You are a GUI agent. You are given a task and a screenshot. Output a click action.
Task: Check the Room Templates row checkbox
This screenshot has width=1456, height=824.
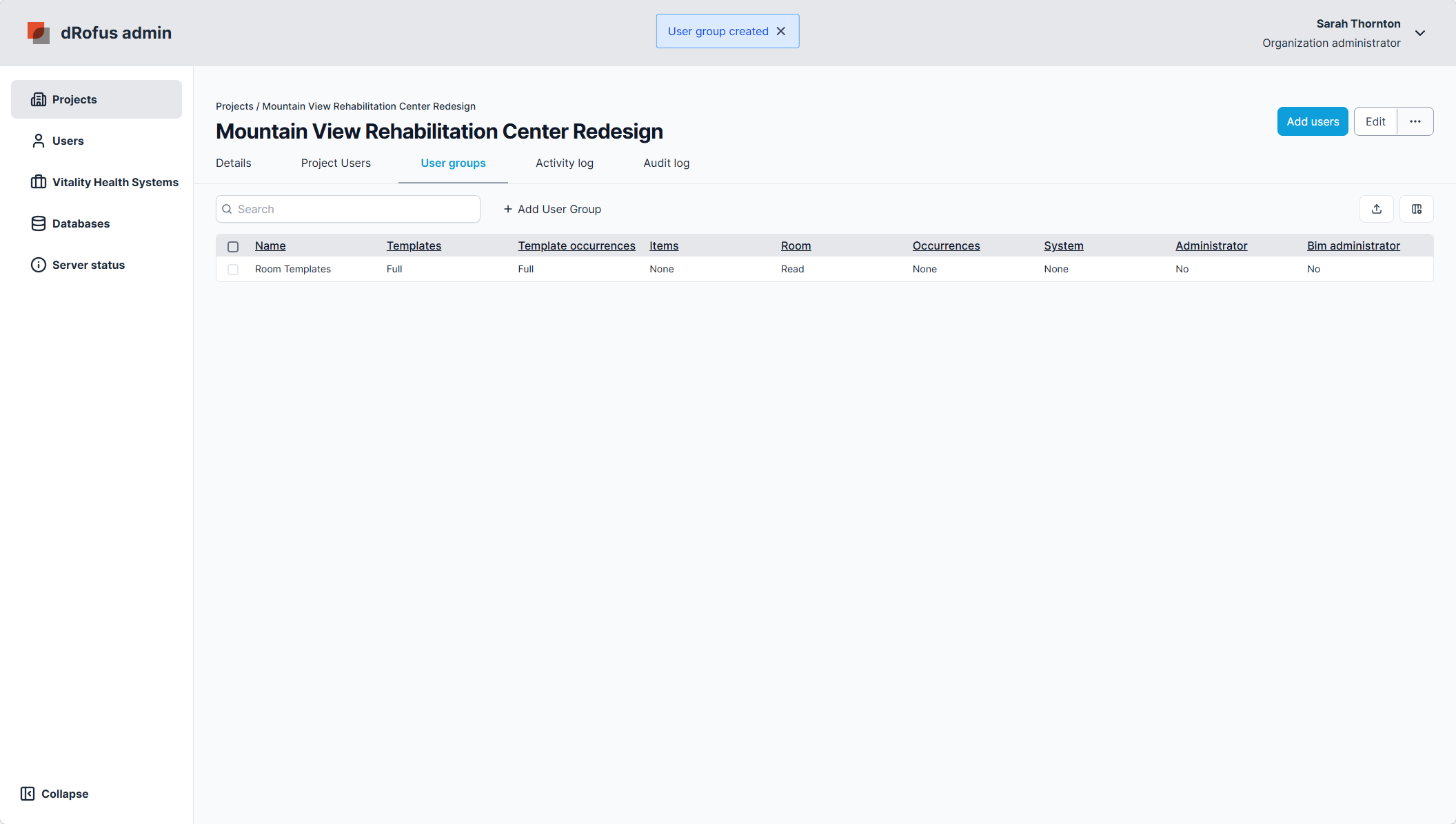pyautogui.click(x=233, y=270)
